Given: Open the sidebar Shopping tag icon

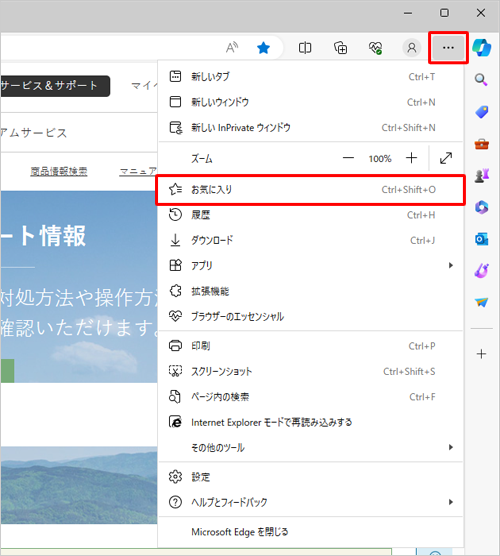Looking at the screenshot, I should click(482, 112).
